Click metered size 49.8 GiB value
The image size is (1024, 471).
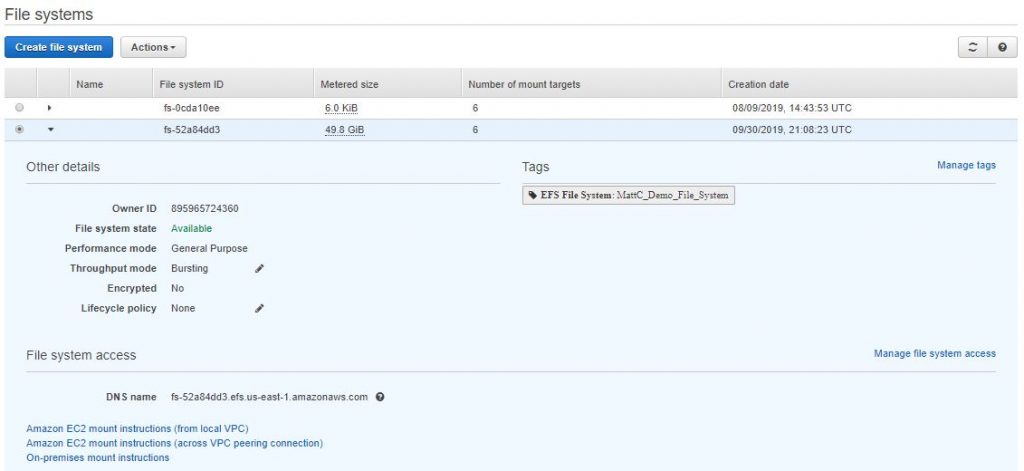[x=344, y=129]
